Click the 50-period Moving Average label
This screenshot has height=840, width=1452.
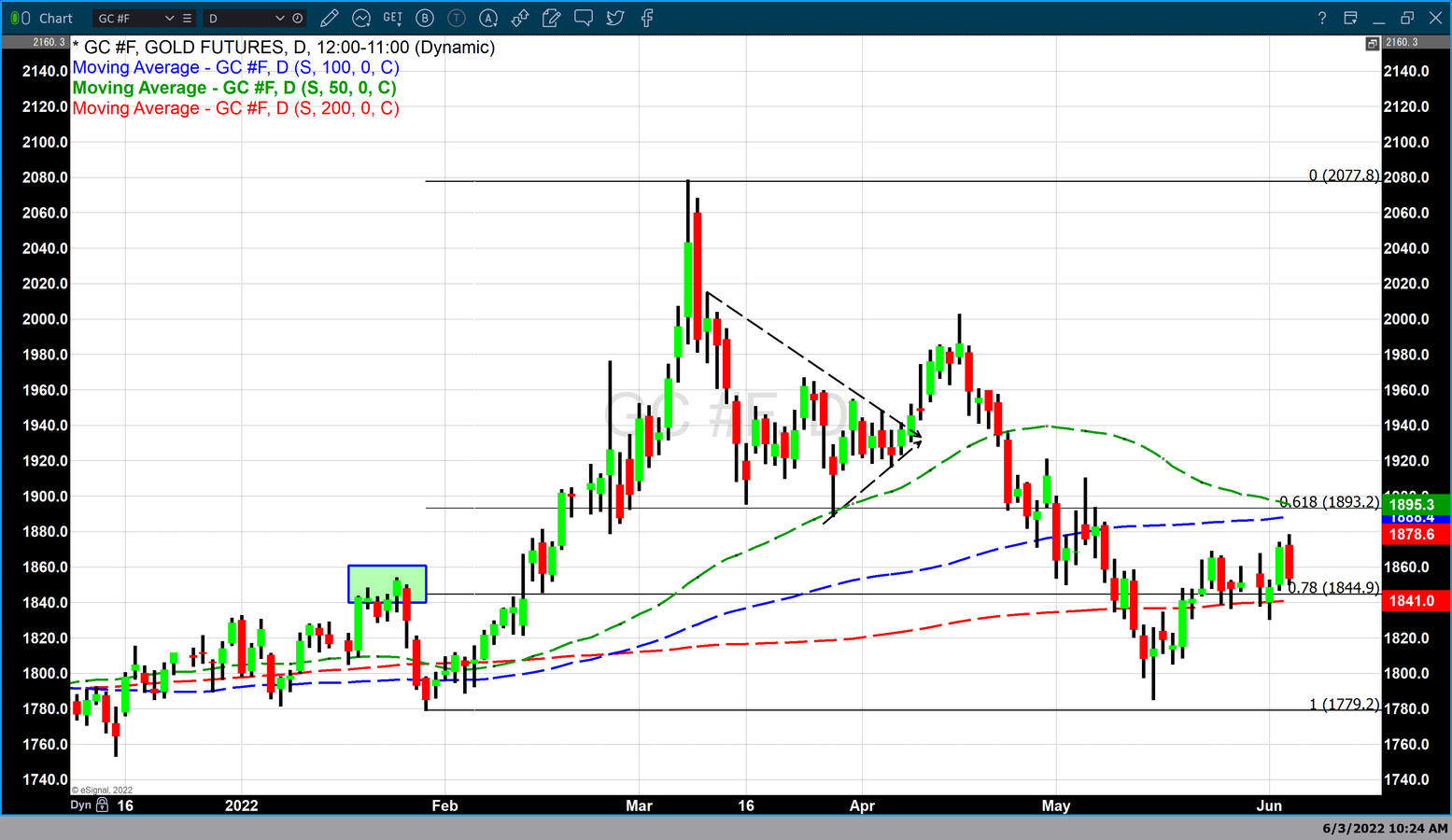(234, 88)
